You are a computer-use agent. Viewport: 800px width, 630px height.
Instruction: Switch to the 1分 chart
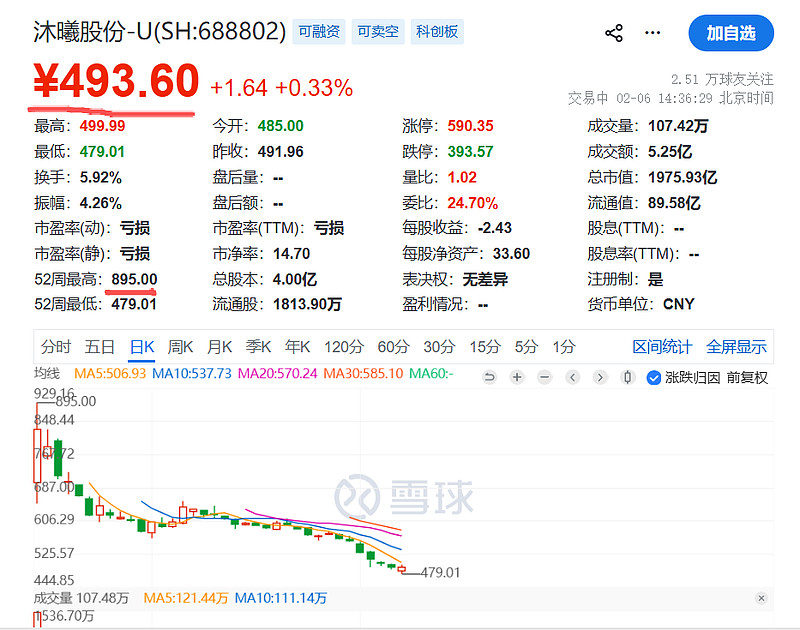[564, 347]
